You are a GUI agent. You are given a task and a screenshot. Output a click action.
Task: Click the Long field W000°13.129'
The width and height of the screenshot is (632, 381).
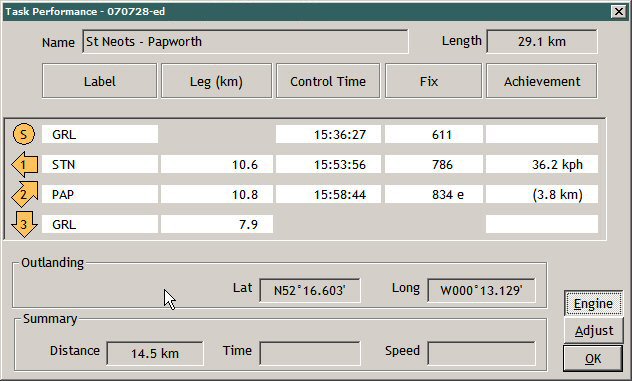[x=481, y=290]
